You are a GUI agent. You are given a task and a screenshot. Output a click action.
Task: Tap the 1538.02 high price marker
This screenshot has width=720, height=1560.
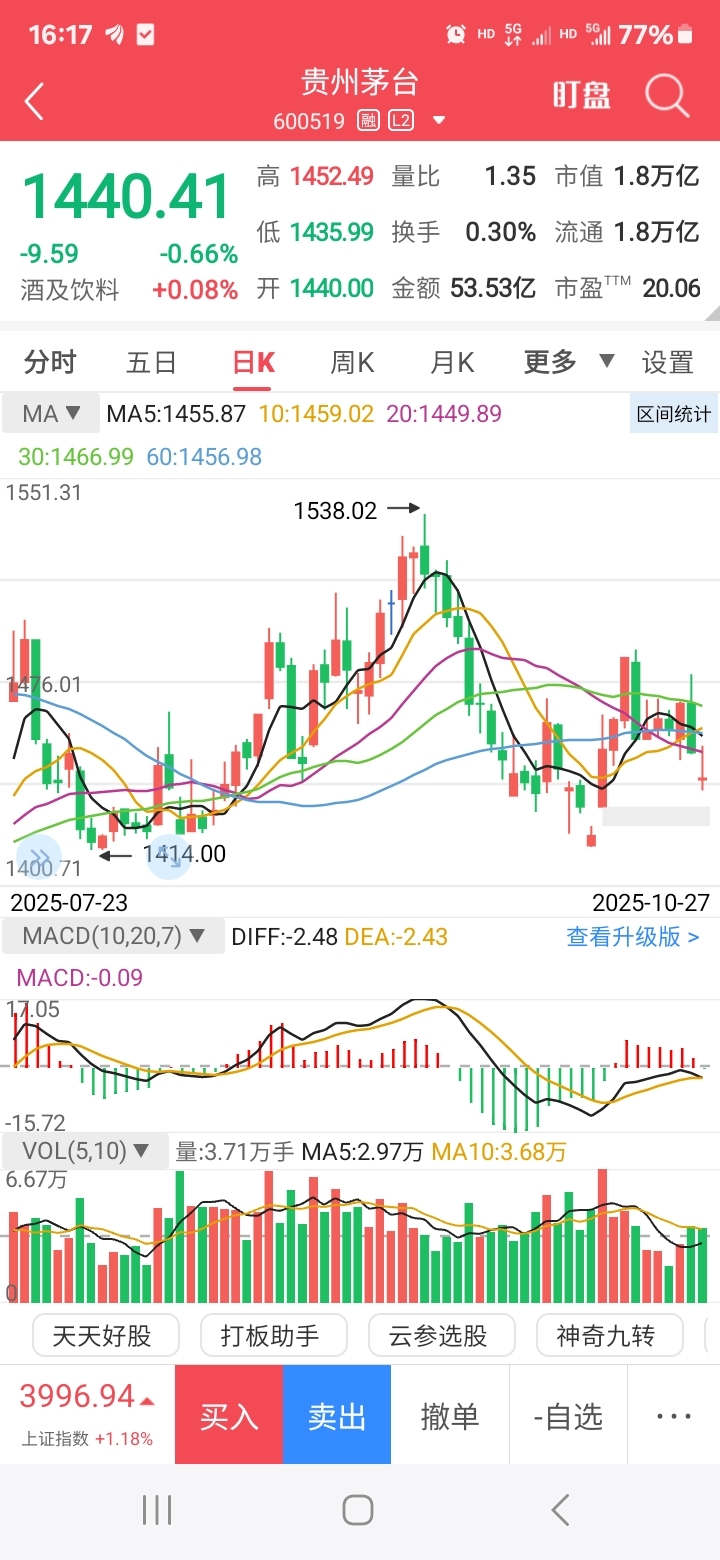(335, 511)
